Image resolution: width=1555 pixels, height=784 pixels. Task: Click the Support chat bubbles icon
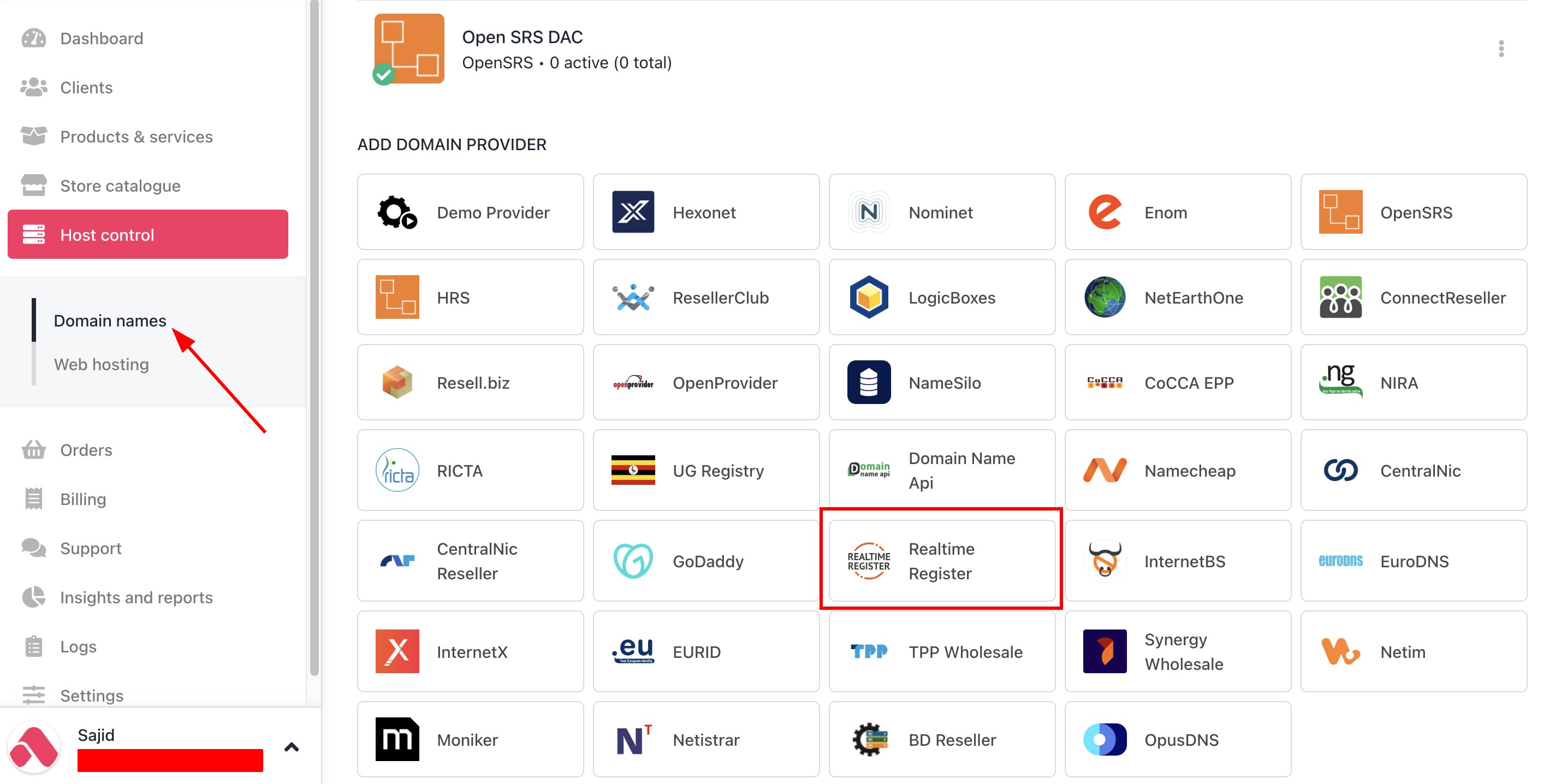(x=34, y=548)
